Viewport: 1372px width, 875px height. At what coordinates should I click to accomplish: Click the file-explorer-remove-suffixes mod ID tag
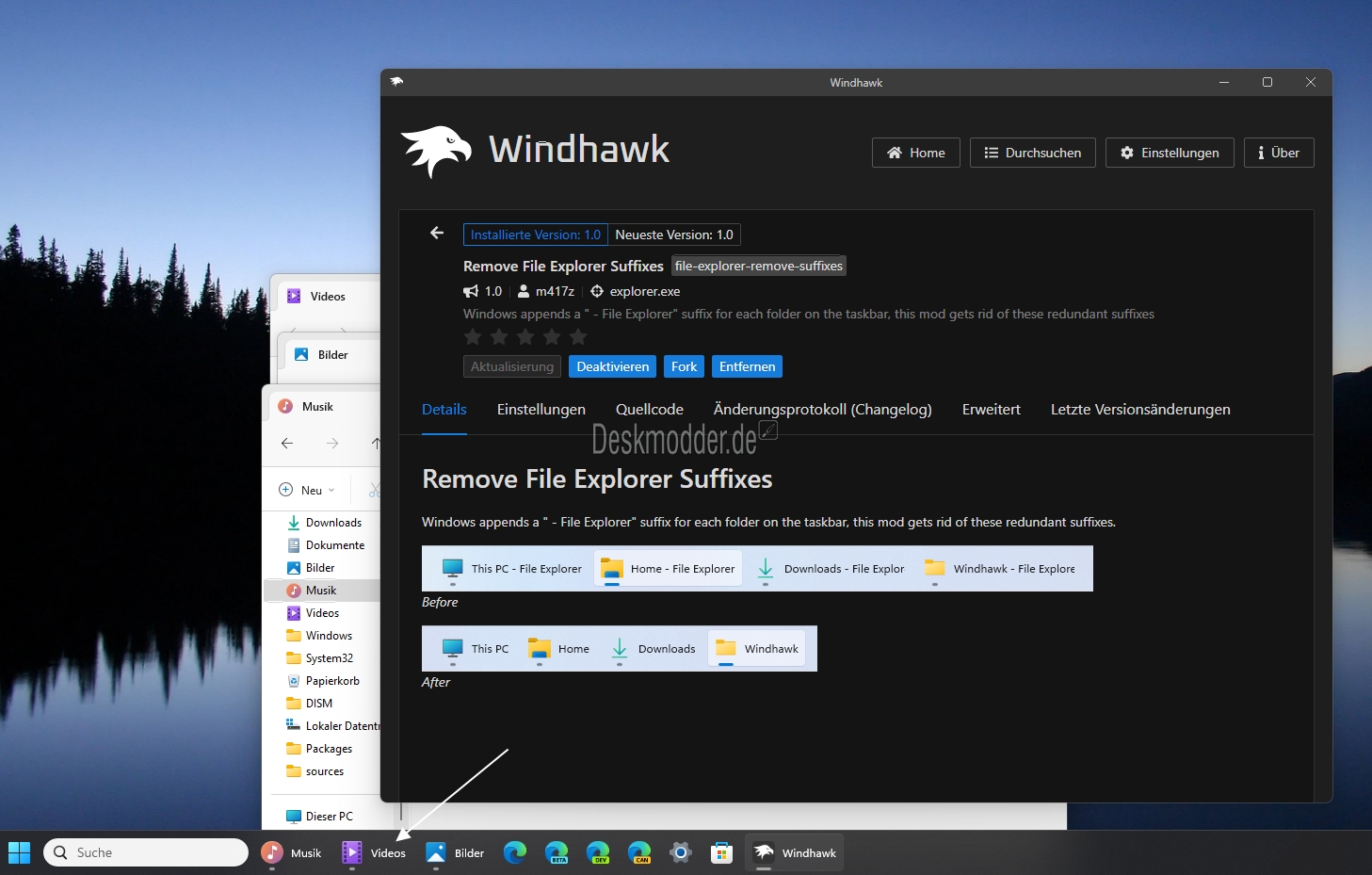pyautogui.click(x=759, y=266)
